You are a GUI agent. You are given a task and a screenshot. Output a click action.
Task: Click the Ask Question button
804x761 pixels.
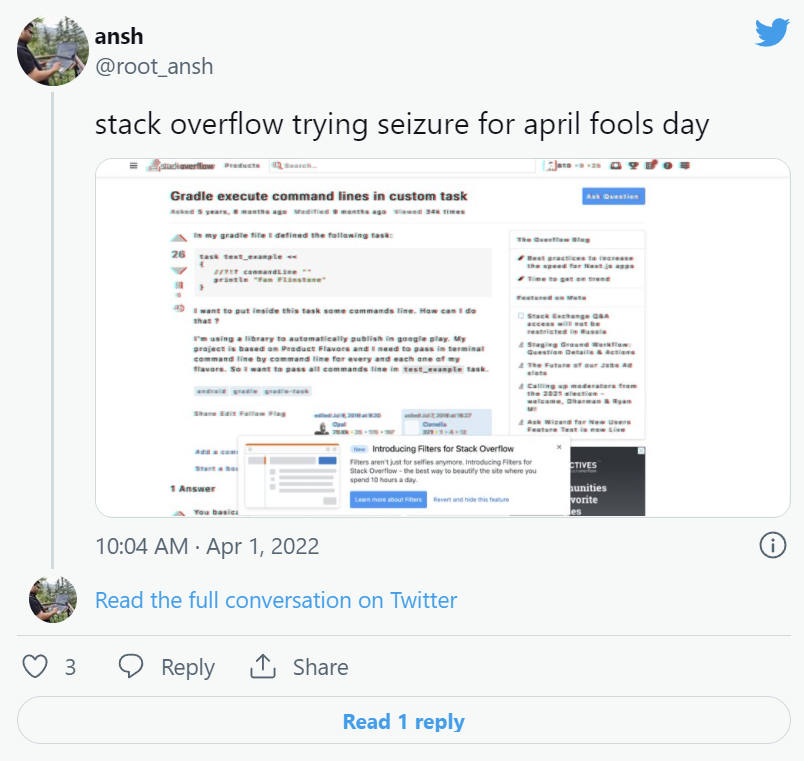[611, 197]
